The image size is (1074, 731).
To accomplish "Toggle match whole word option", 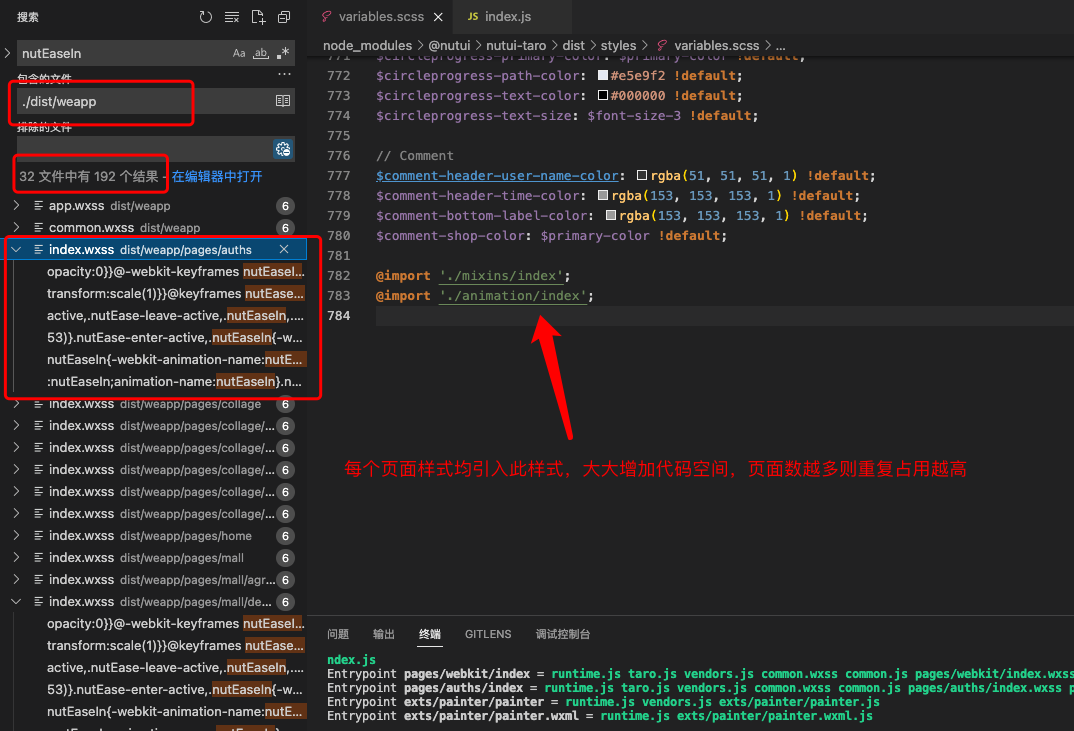I will [261, 53].
